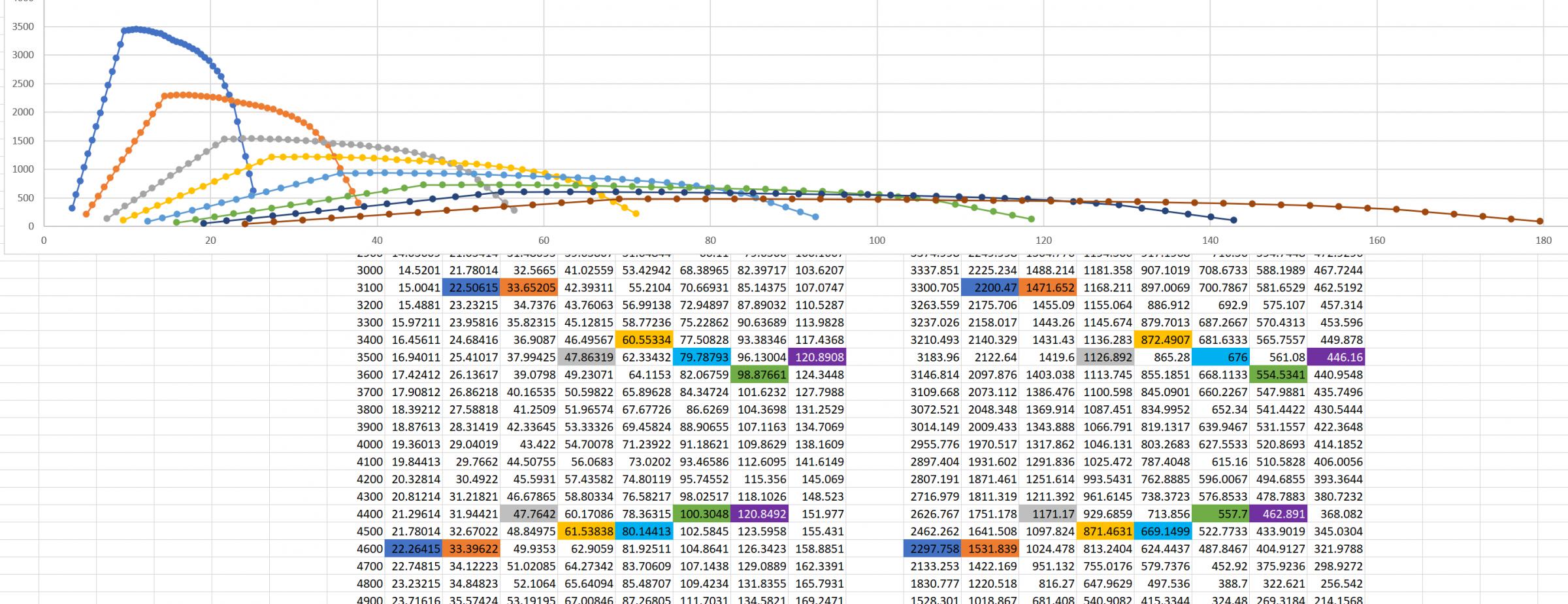Click the yellow cell 61.53838
The width and height of the screenshot is (1568, 604).
click(586, 531)
